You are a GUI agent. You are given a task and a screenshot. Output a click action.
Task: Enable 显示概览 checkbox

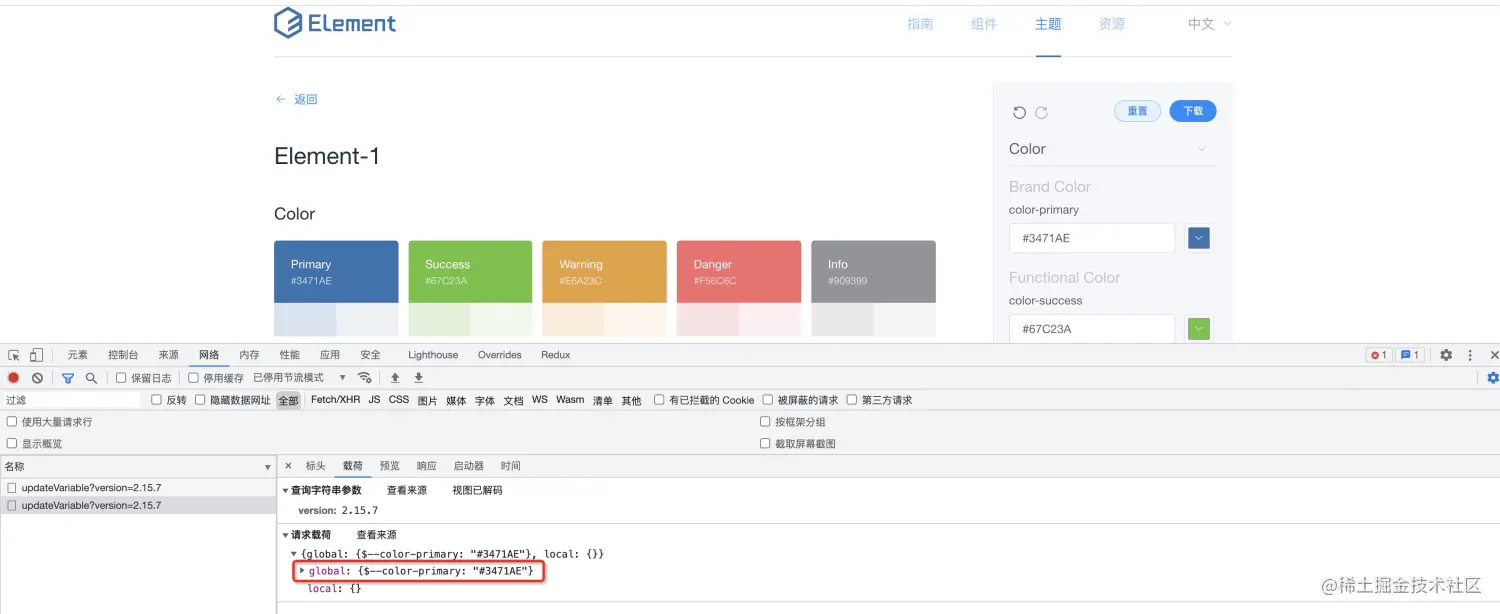(x=12, y=443)
